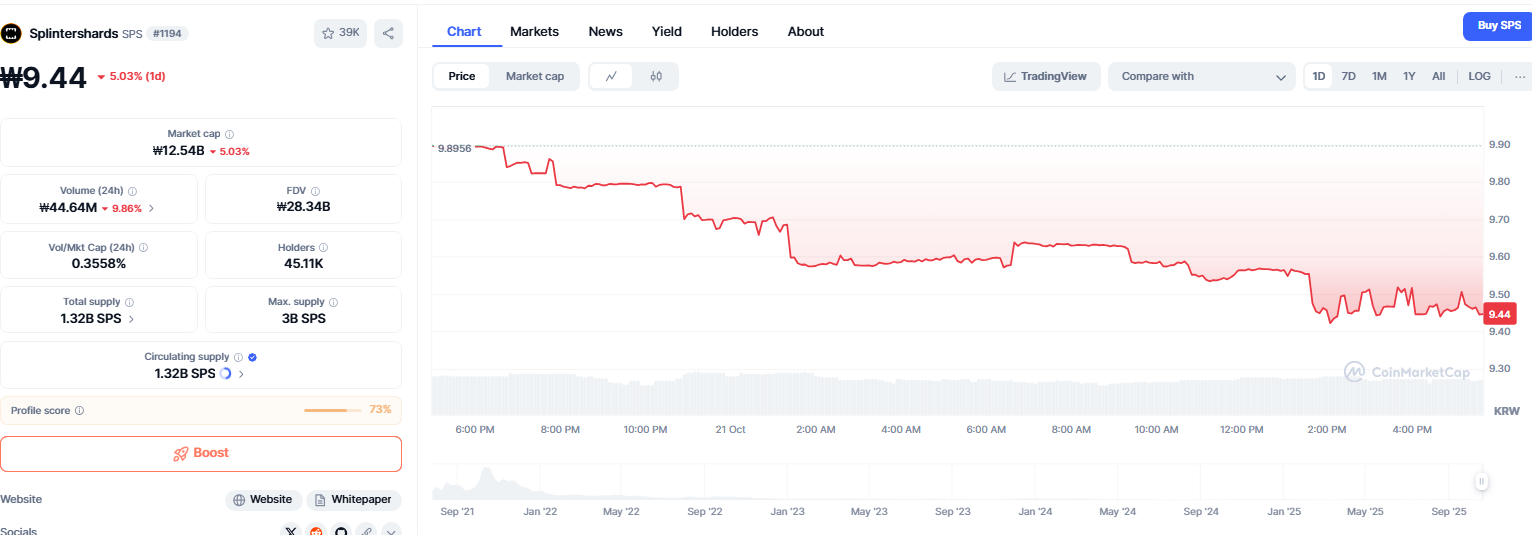The width and height of the screenshot is (1532, 535).
Task: Open the Whitepaper link
Action: 354,499
